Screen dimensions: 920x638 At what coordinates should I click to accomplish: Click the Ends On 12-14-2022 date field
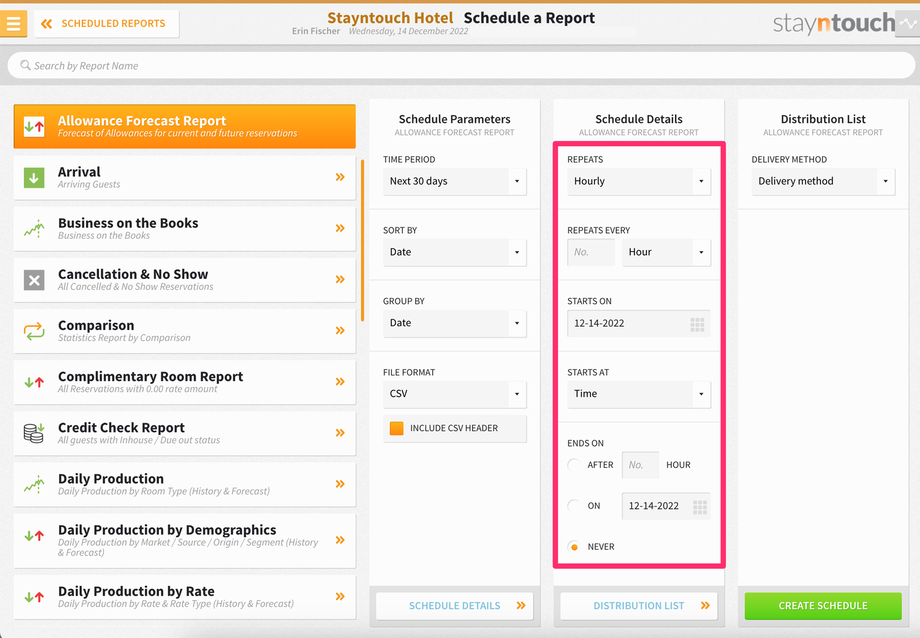(x=666, y=506)
